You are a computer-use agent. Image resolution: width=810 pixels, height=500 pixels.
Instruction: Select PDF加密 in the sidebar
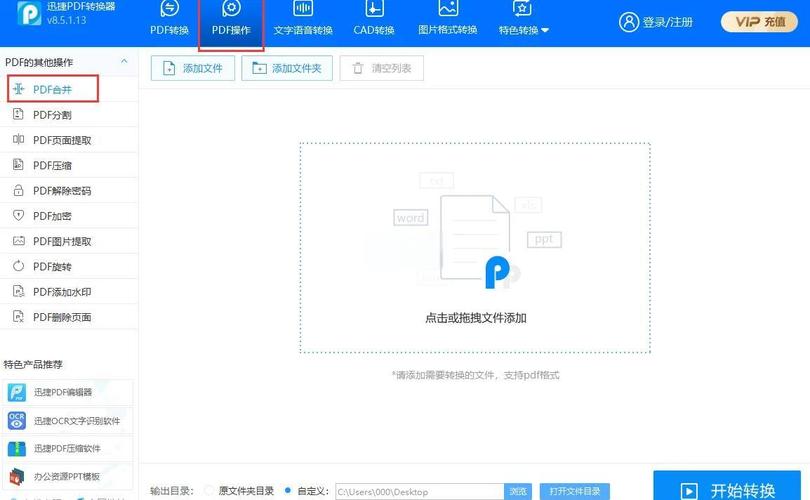click(x=69, y=216)
